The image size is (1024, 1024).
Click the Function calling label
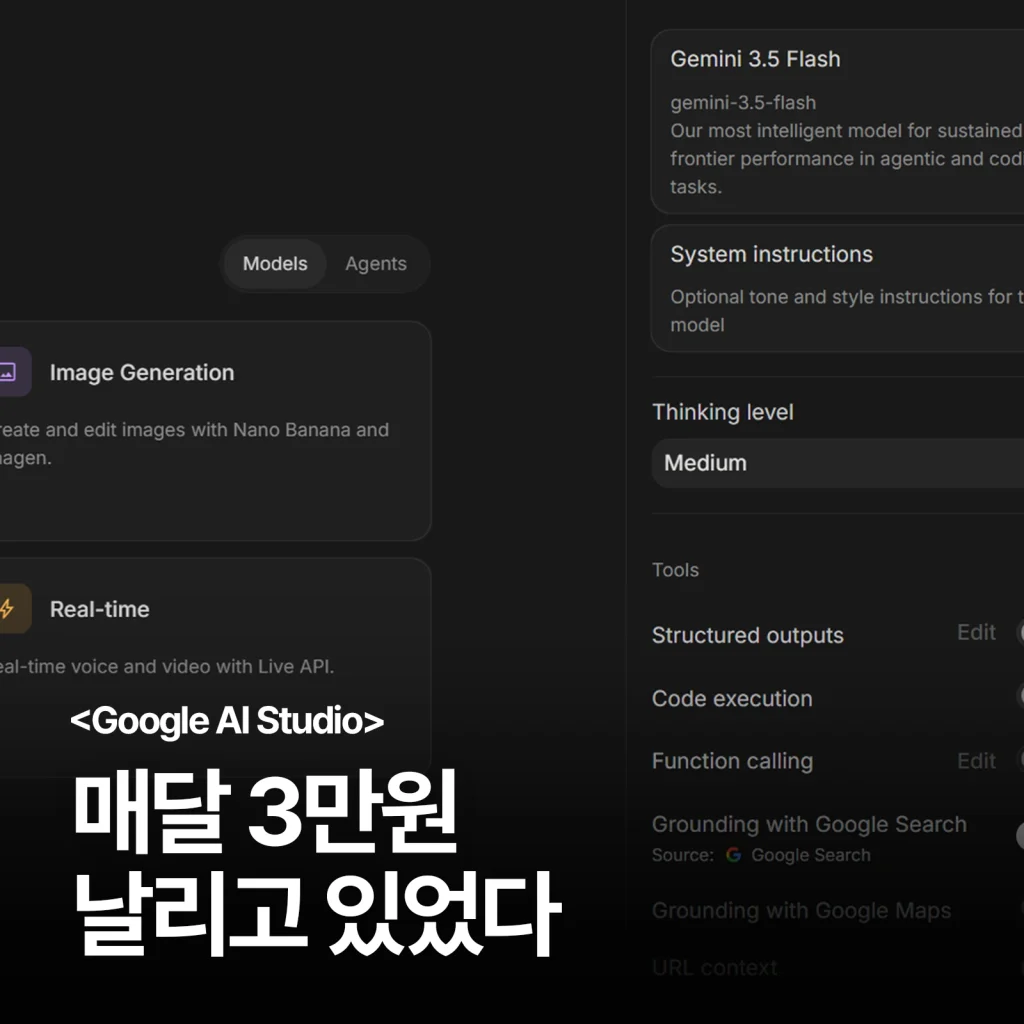point(732,761)
